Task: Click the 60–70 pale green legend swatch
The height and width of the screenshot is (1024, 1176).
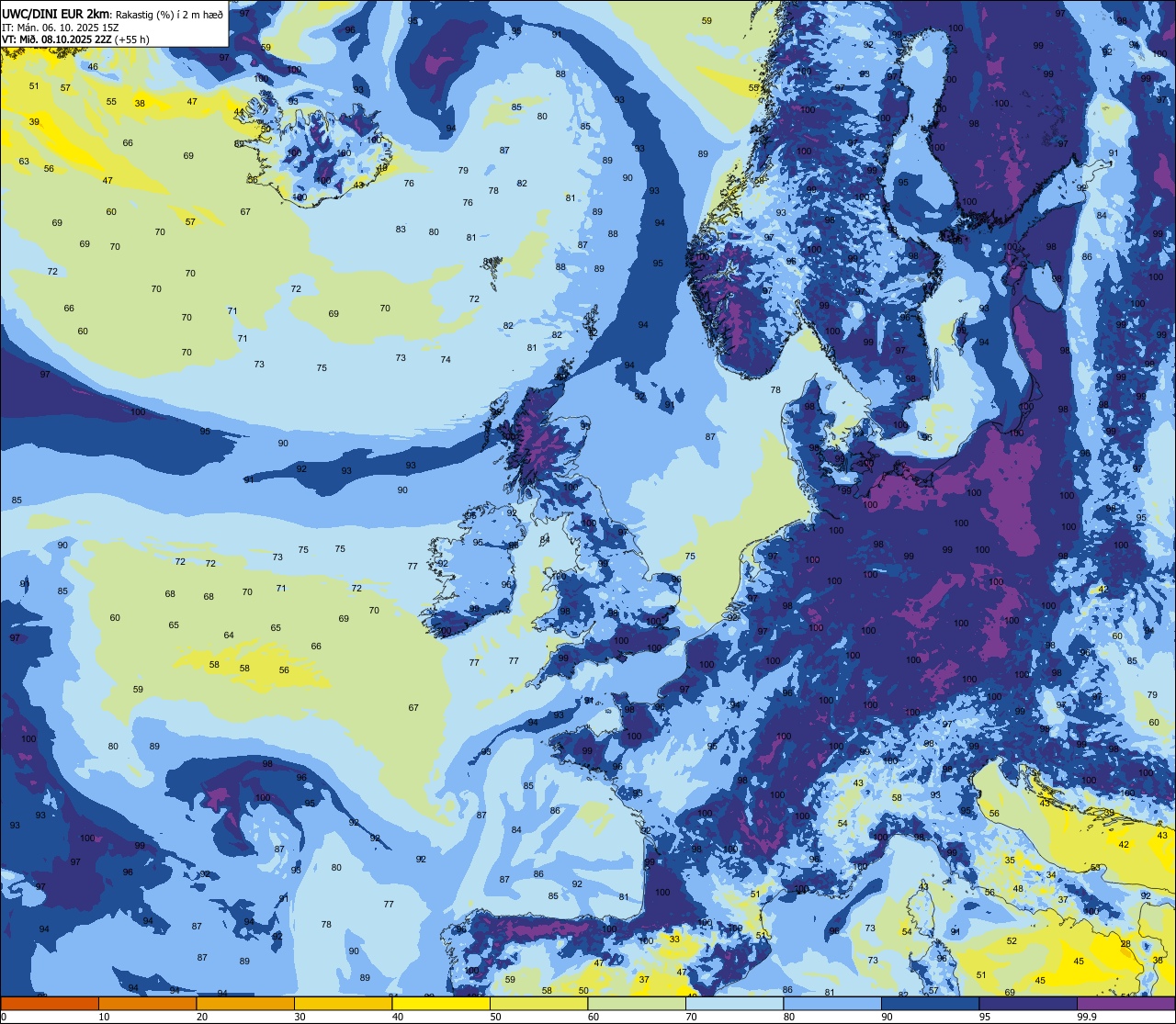Action: [637, 1003]
